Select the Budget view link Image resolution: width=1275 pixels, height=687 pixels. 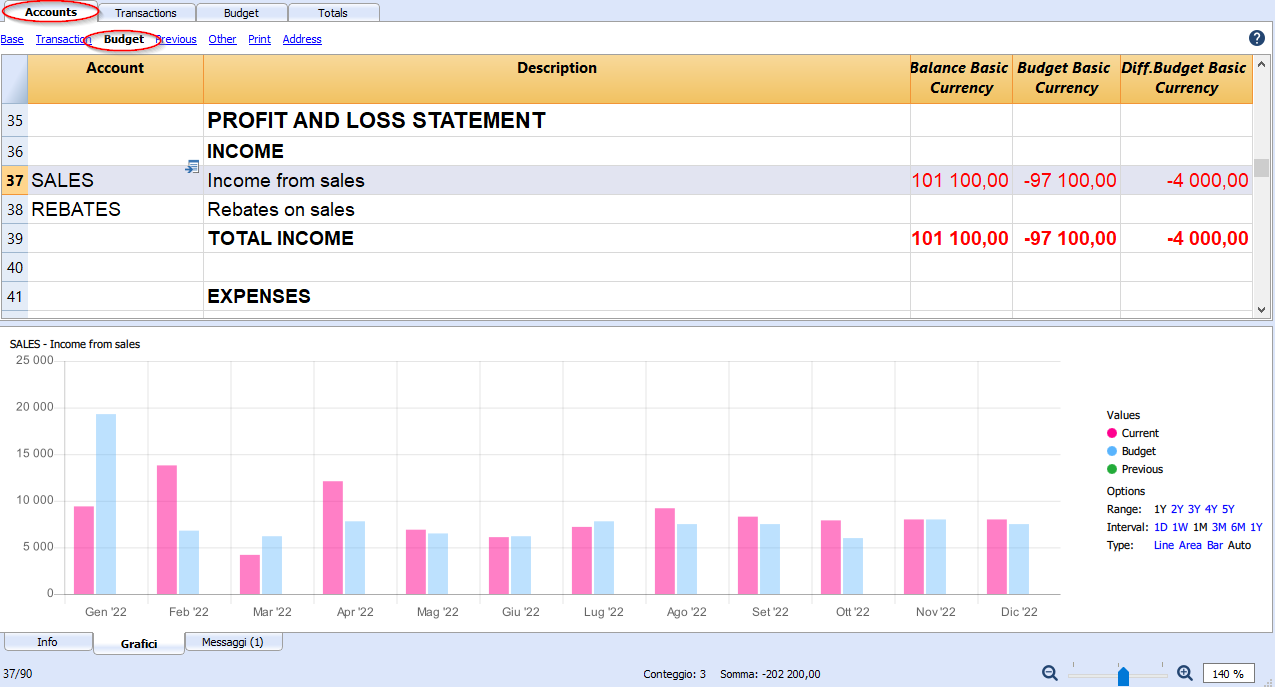pos(124,39)
